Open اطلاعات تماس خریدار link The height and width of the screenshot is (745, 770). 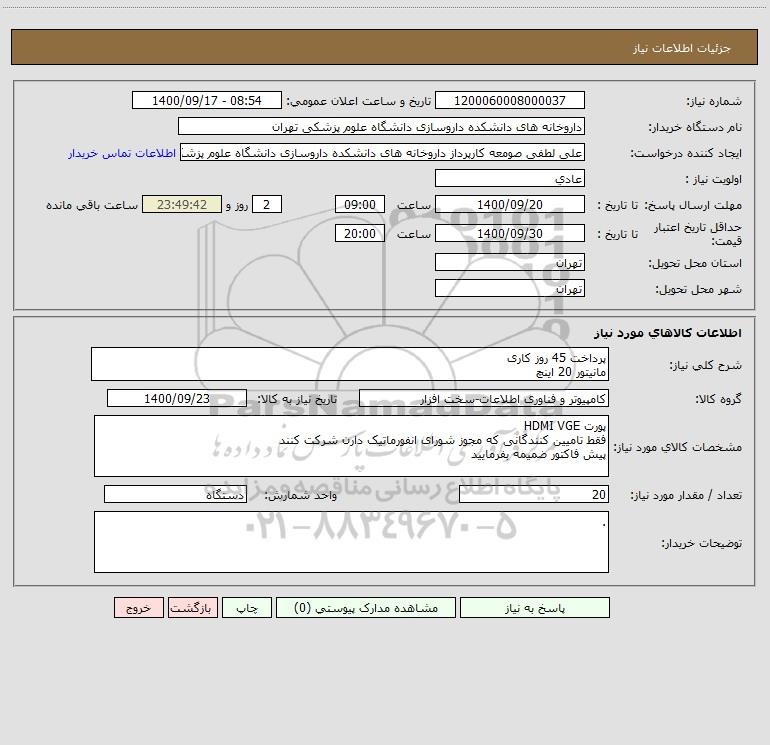[x=122, y=153]
